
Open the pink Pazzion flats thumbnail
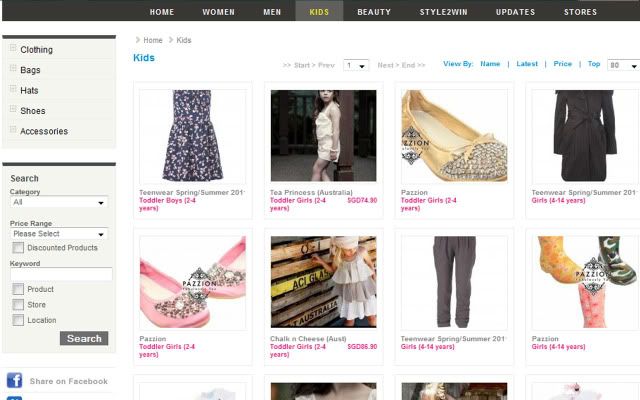[193, 282]
